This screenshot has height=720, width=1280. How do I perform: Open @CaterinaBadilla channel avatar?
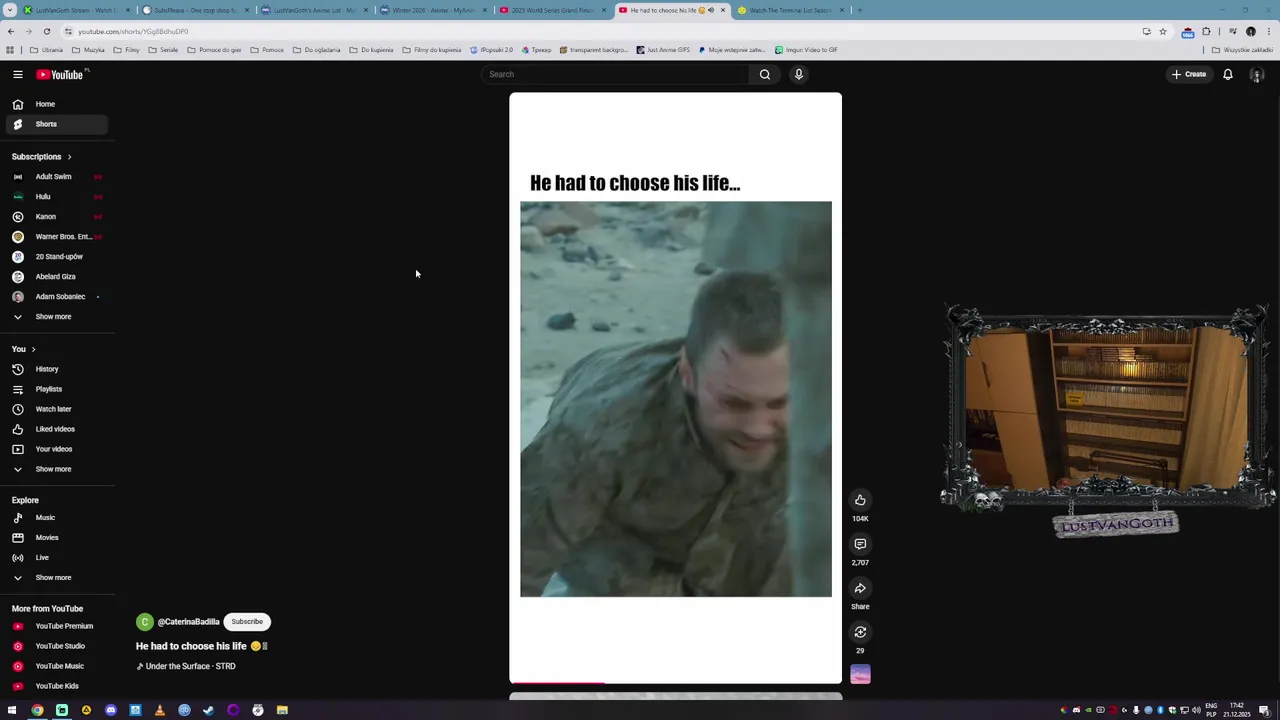145,622
